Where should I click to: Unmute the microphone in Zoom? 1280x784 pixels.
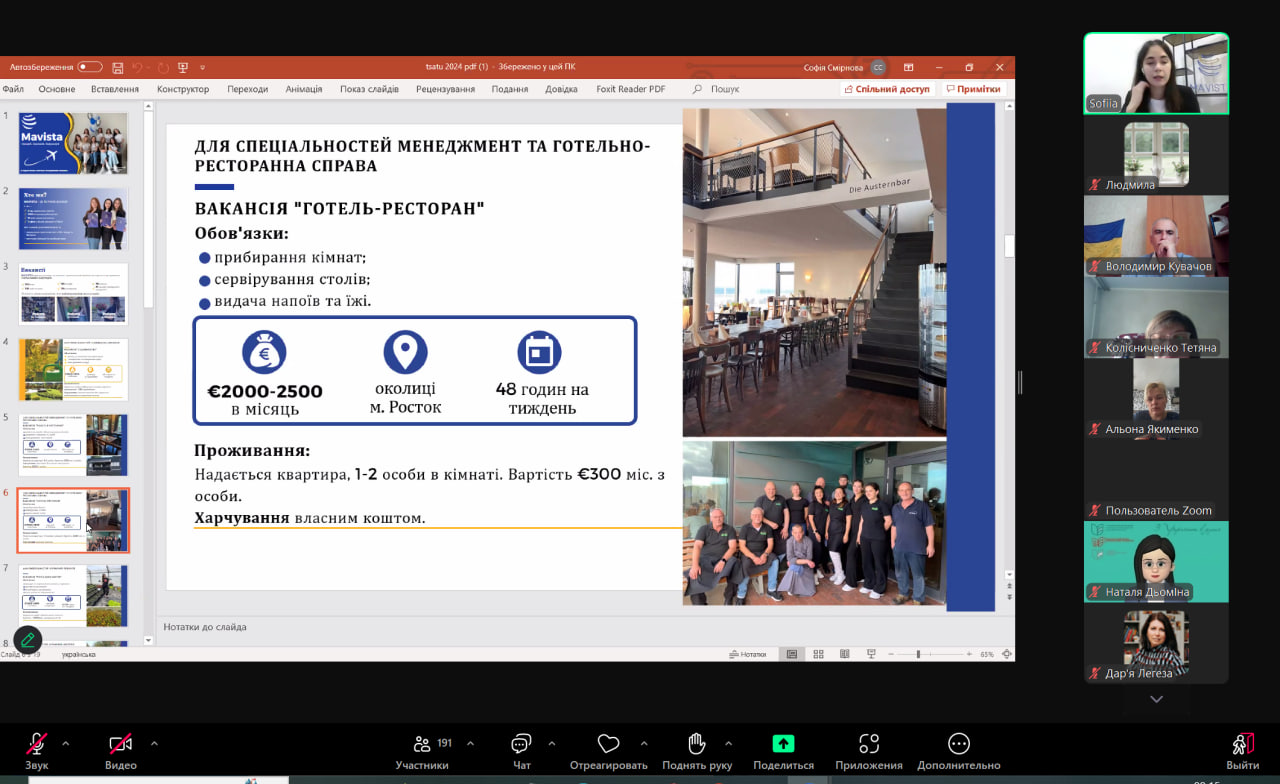(37, 745)
